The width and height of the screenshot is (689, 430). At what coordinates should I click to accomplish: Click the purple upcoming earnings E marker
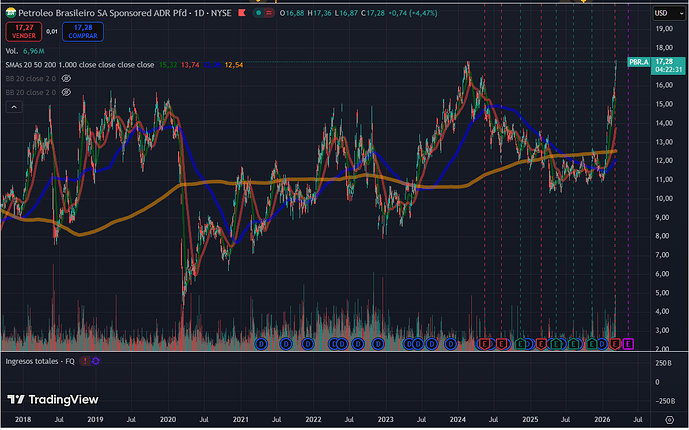[628, 344]
